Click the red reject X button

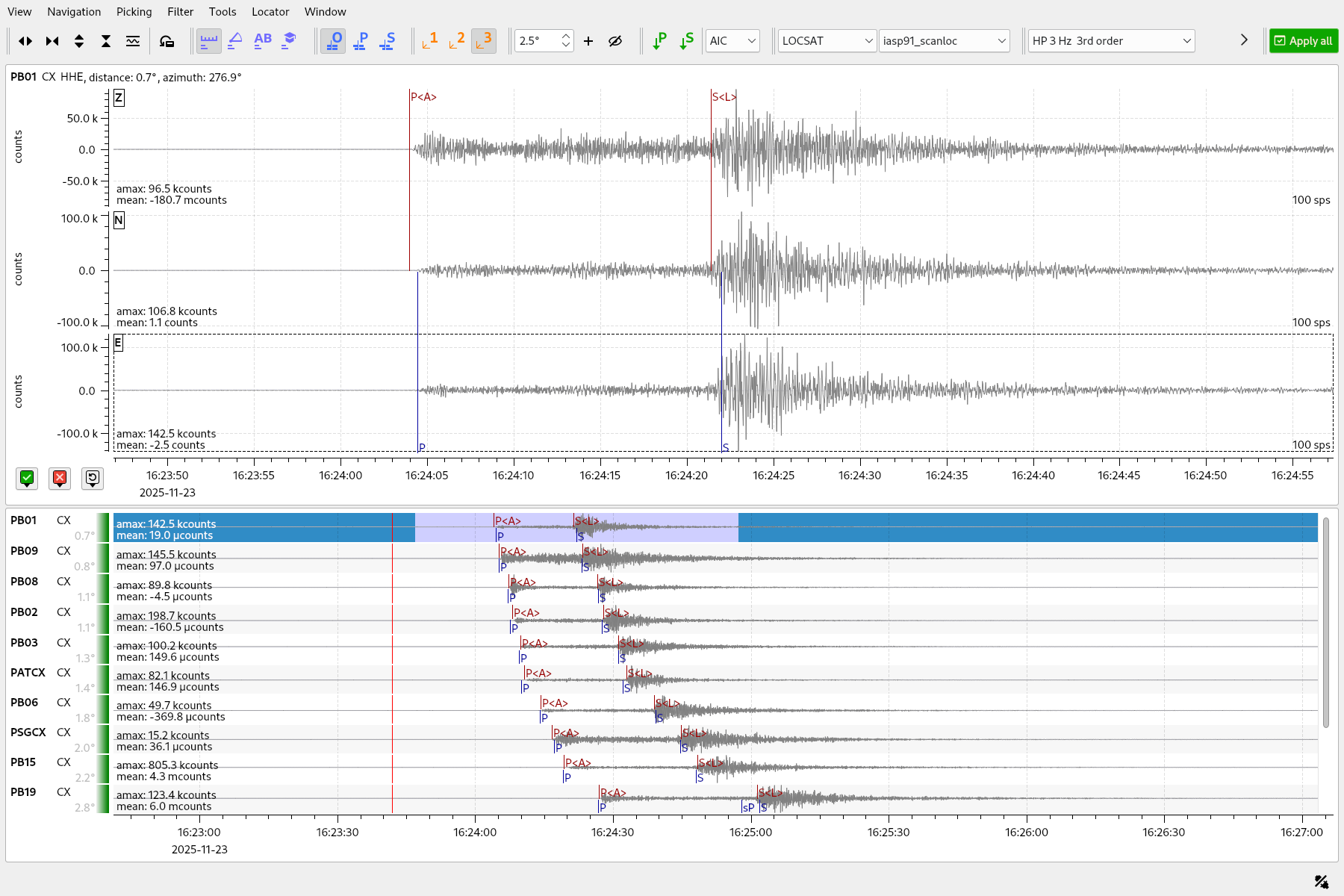coord(60,479)
